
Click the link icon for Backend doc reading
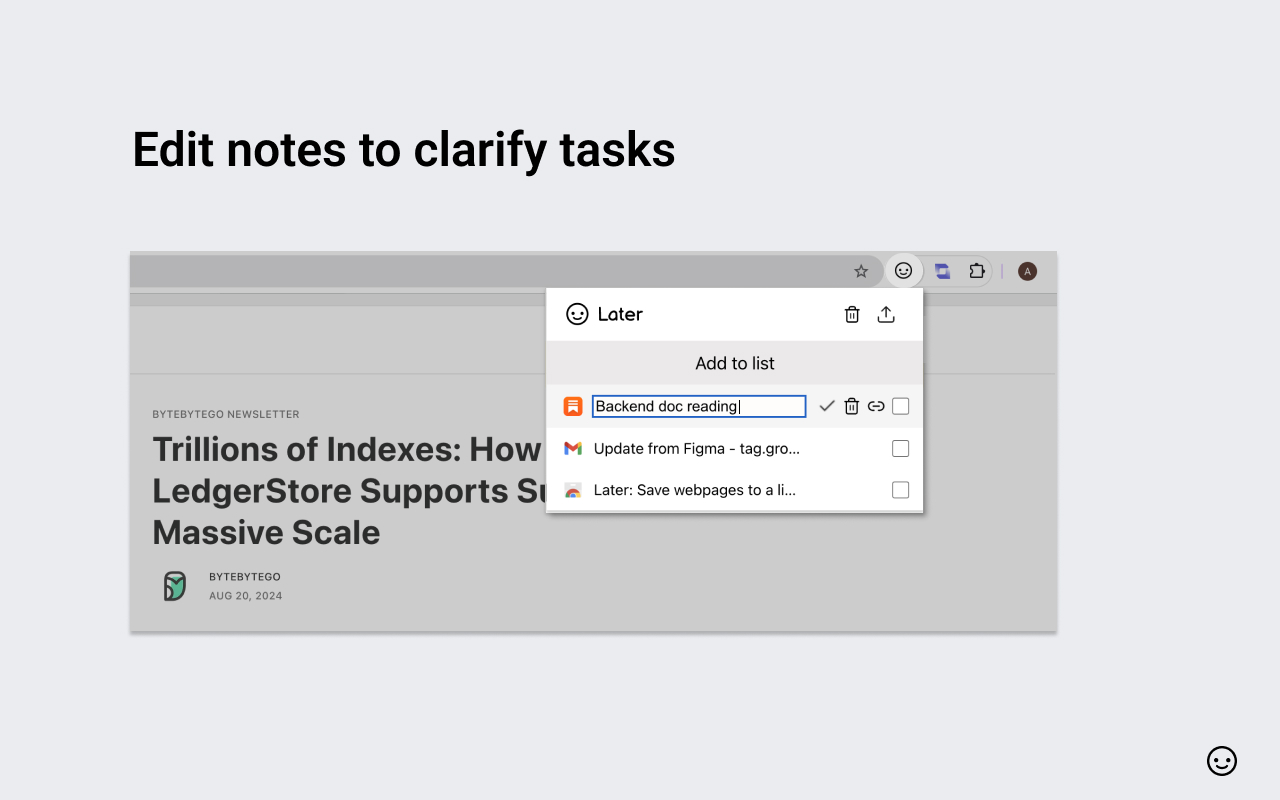pyautogui.click(x=876, y=406)
